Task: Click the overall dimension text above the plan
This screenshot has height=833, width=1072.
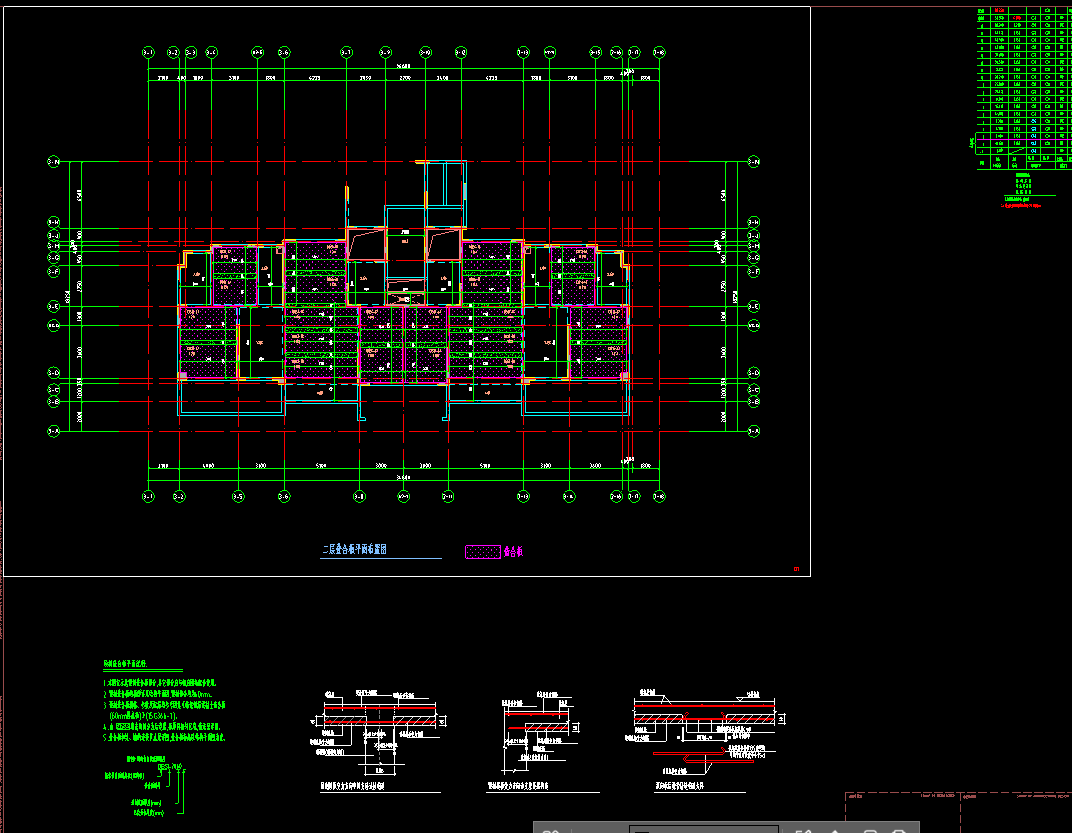Action: [x=403, y=68]
